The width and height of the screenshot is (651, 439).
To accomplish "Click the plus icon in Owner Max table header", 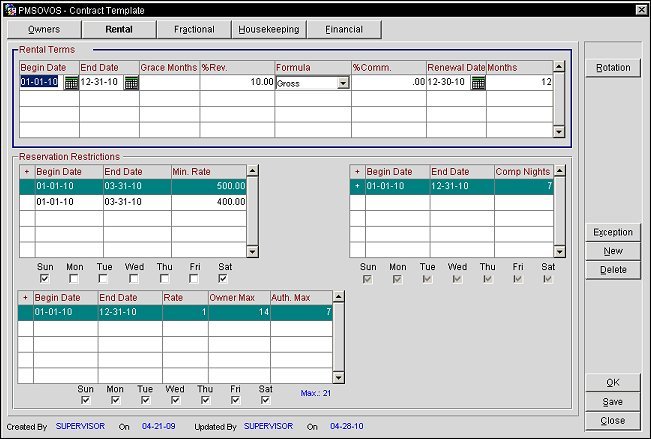I will pyautogui.click(x=26, y=297).
